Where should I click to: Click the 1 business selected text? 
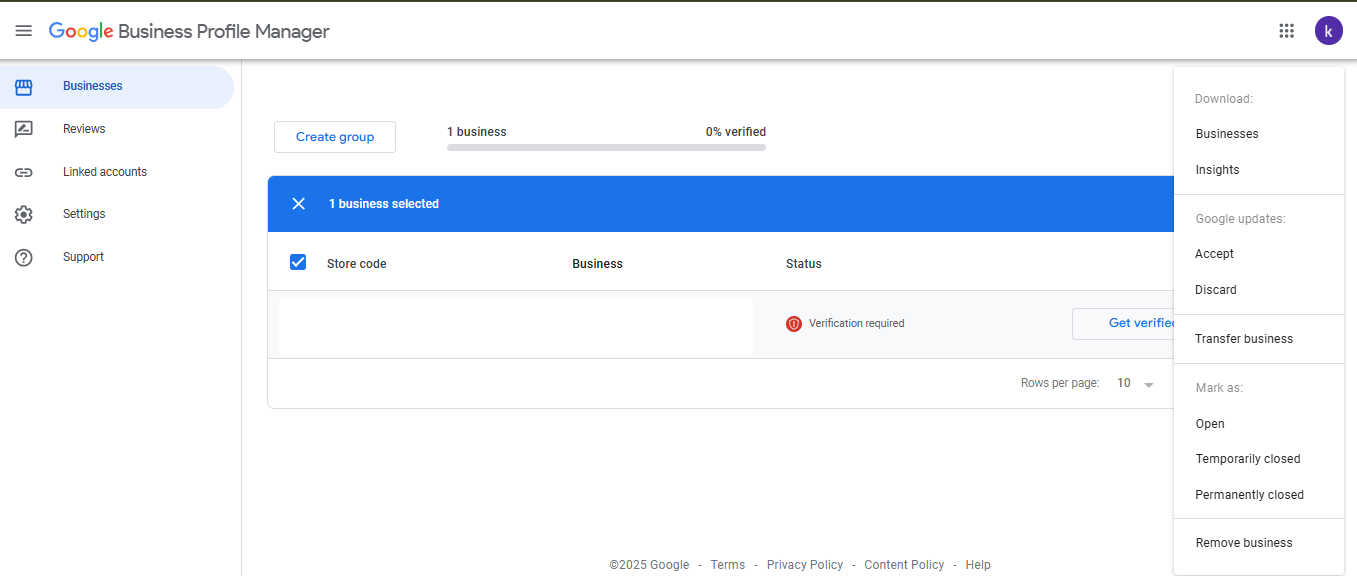[x=384, y=204]
